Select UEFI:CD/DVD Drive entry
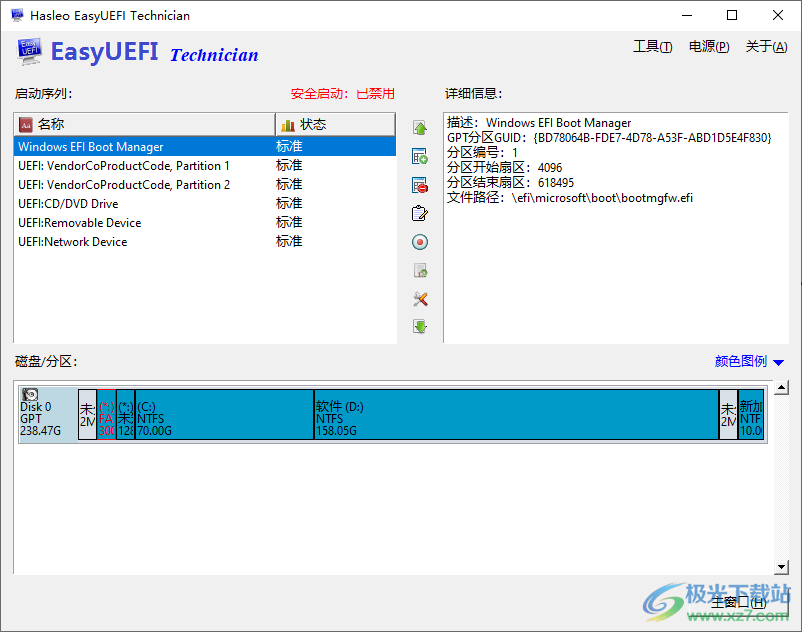The height and width of the screenshot is (632, 802). coord(205,204)
